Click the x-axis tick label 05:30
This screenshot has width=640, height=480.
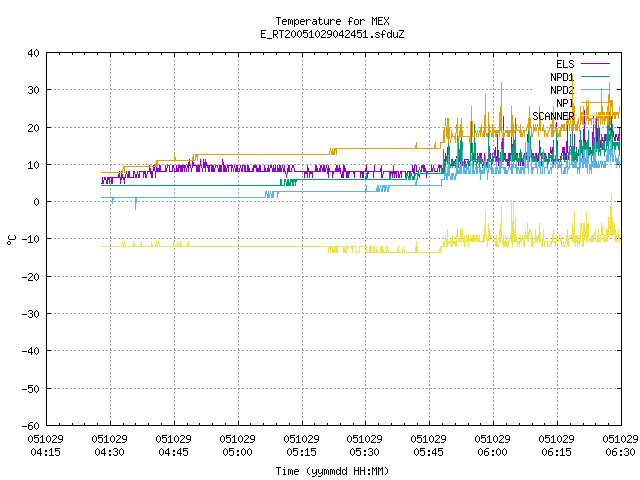(x=364, y=452)
